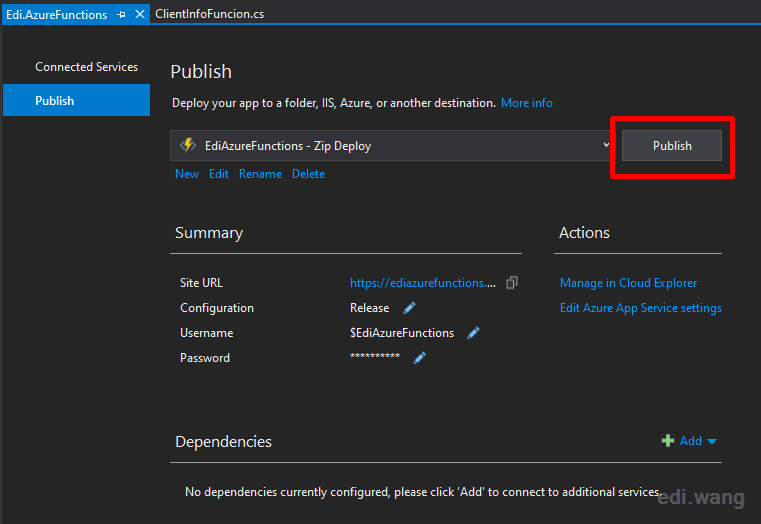Click the Publish button
Viewport: 761px width, 524px height.
672,146
